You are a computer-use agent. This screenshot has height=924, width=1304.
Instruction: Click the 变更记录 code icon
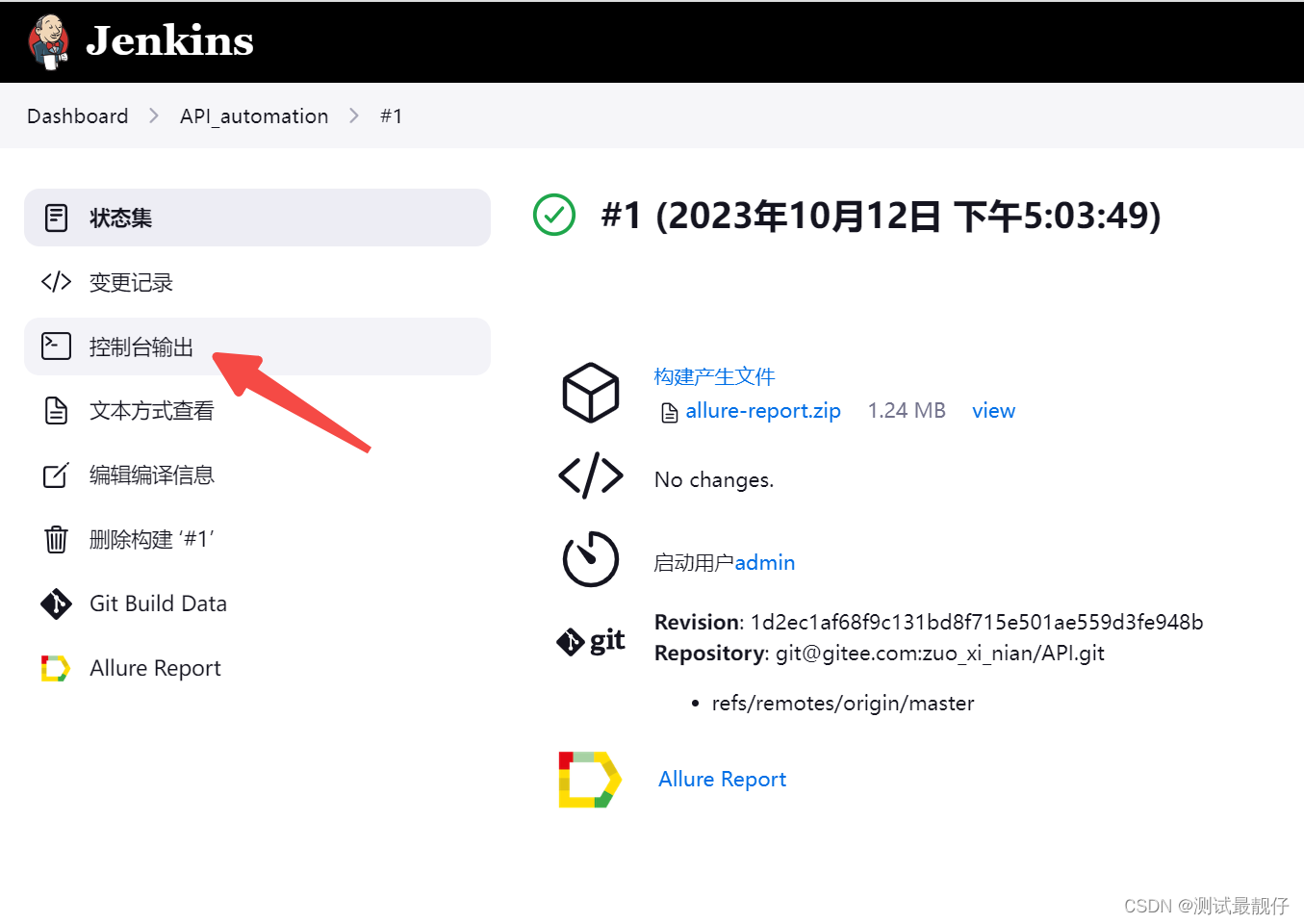coord(57,282)
